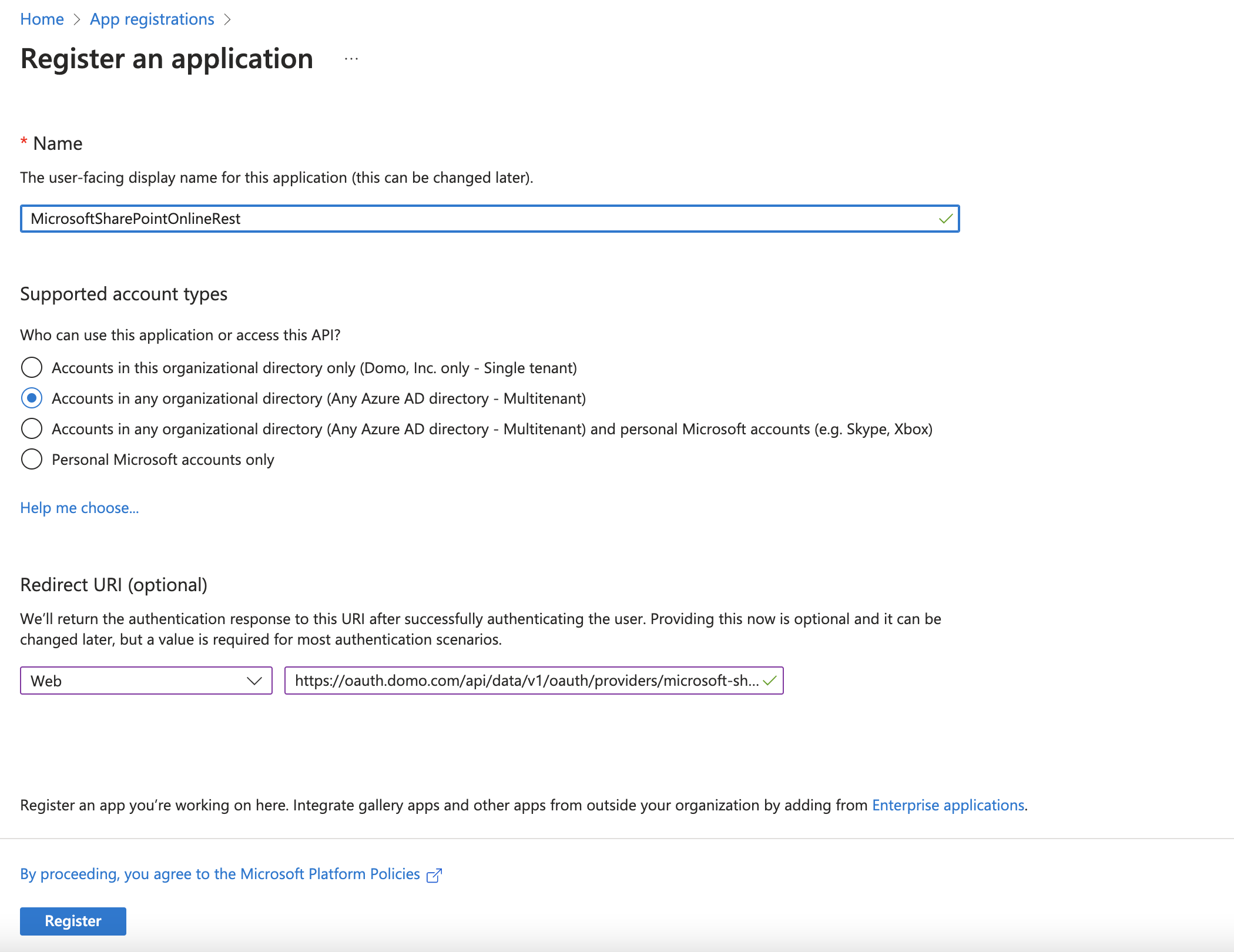Image resolution: width=1234 pixels, height=952 pixels.
Task: Click the Register button
Action: coord(72,921)
